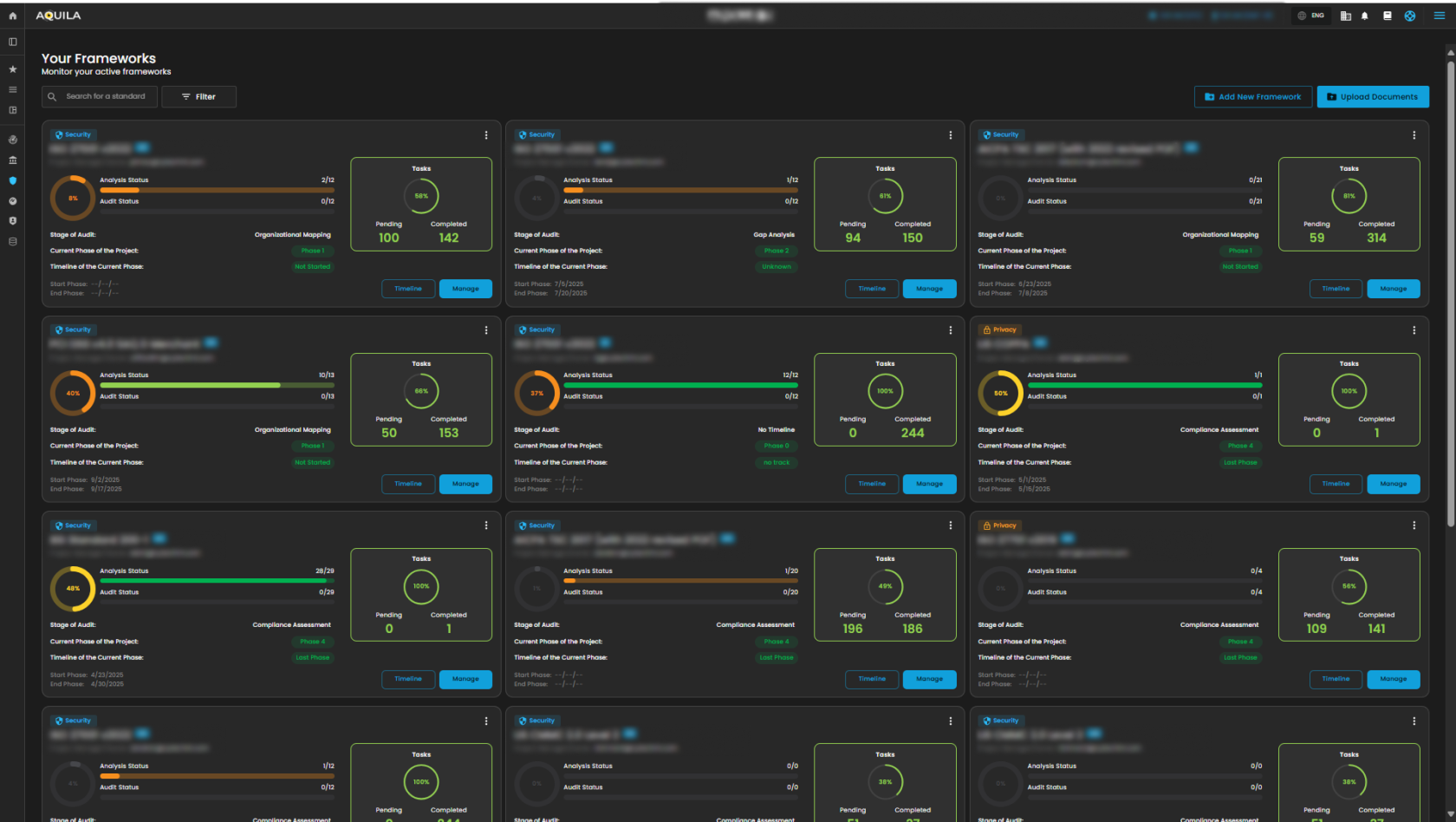This screenshot has width=1456, height=822.
Task: Open the organization building icon in header
Action: tap(1345, 16)
